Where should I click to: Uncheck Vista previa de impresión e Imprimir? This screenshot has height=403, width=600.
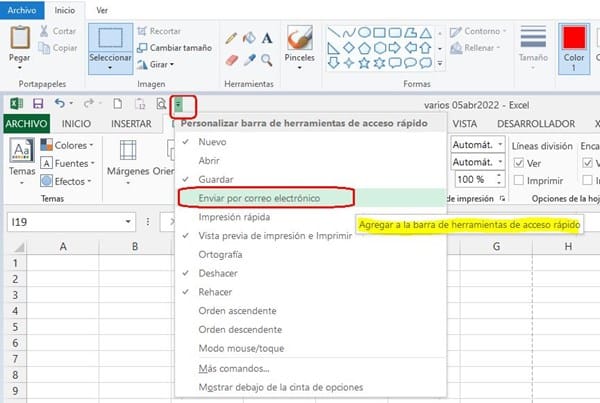point(310,236)
